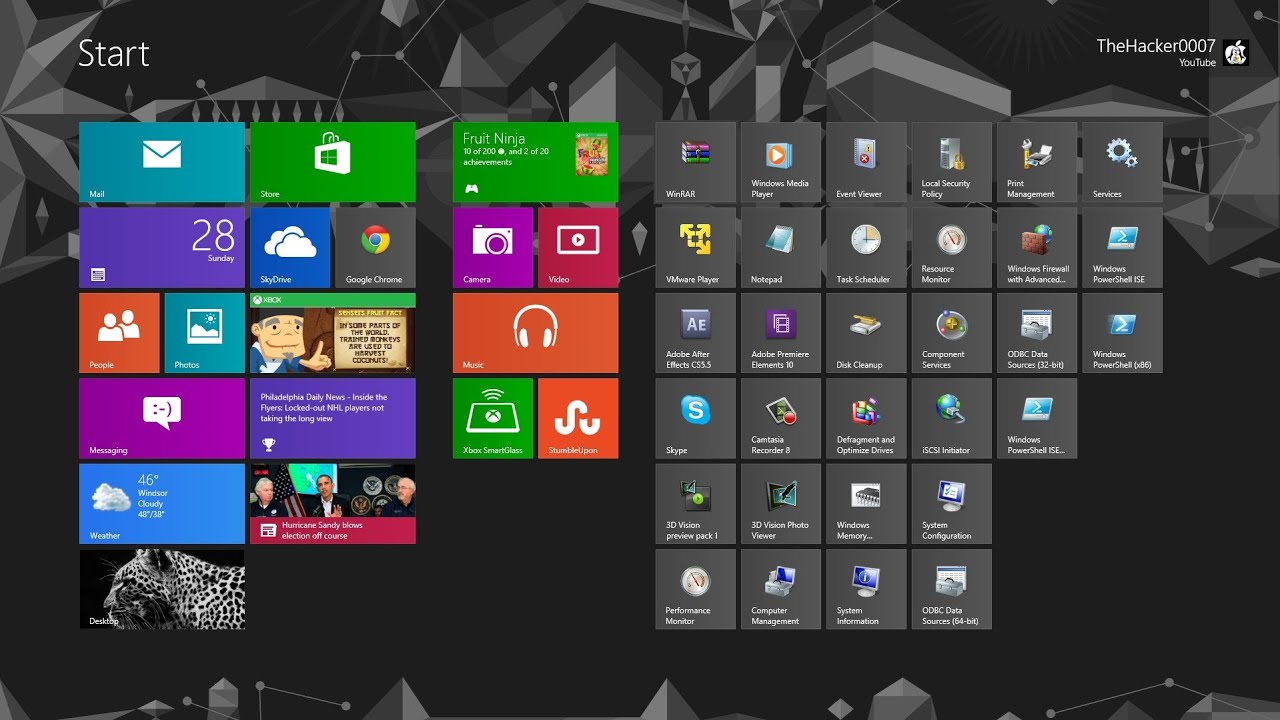Launch Windows PowerShell ISE tile
Image resolution: width=1280 pixels, height=720 pixels.
tap(1122, 248)
